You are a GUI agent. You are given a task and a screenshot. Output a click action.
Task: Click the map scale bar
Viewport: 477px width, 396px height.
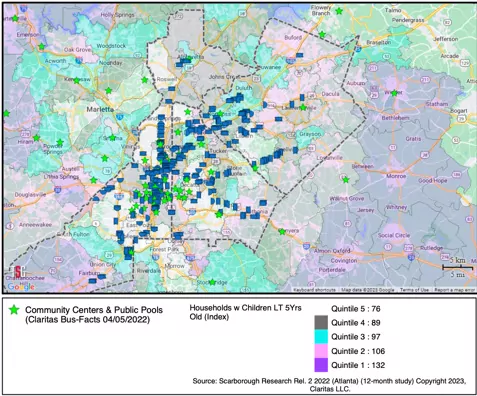[x=457, y=267]
